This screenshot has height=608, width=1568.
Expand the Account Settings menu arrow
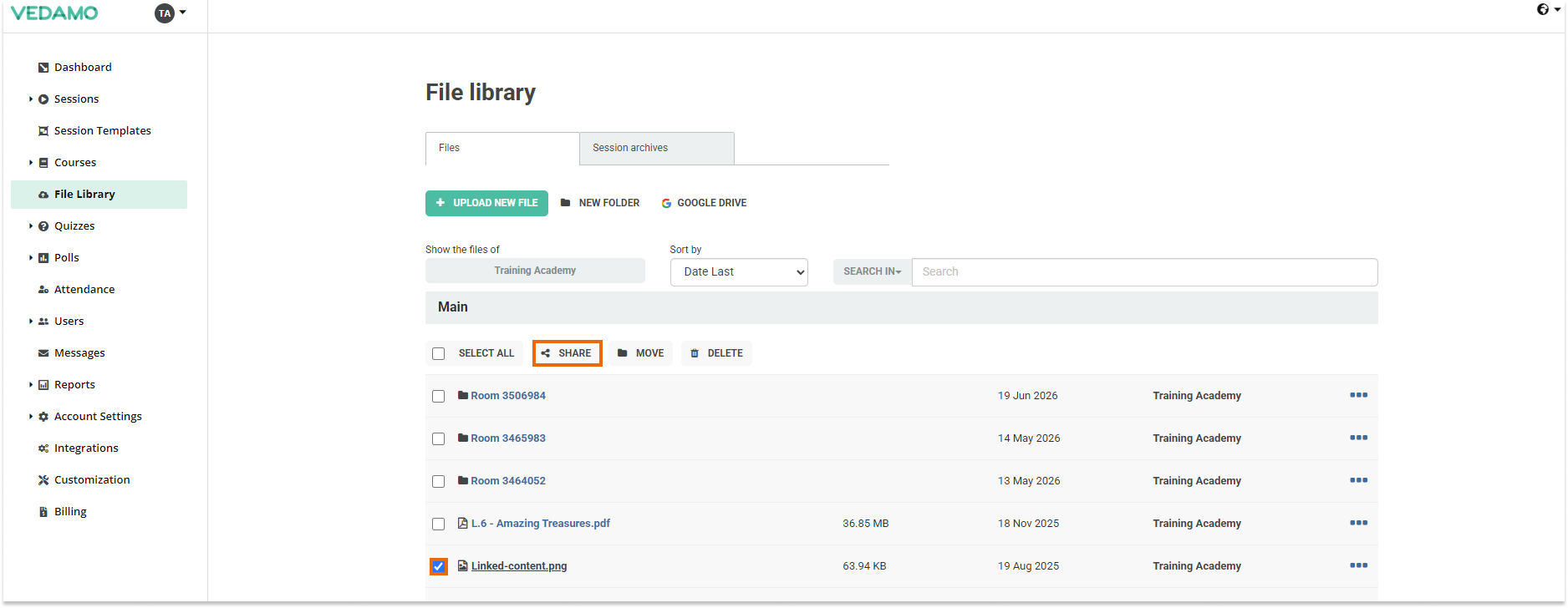(x=31, y=417)
